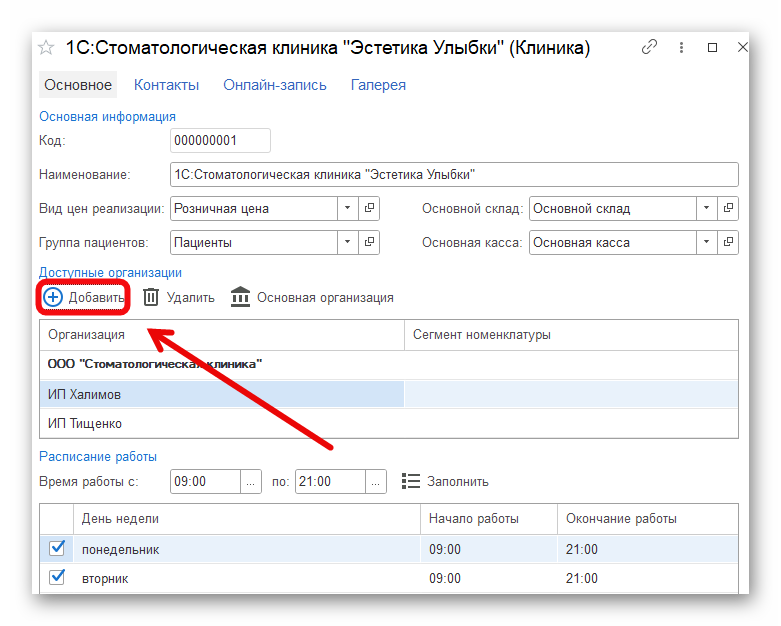Open Пациенты group item form icon
781x626 pixels.
369,242
